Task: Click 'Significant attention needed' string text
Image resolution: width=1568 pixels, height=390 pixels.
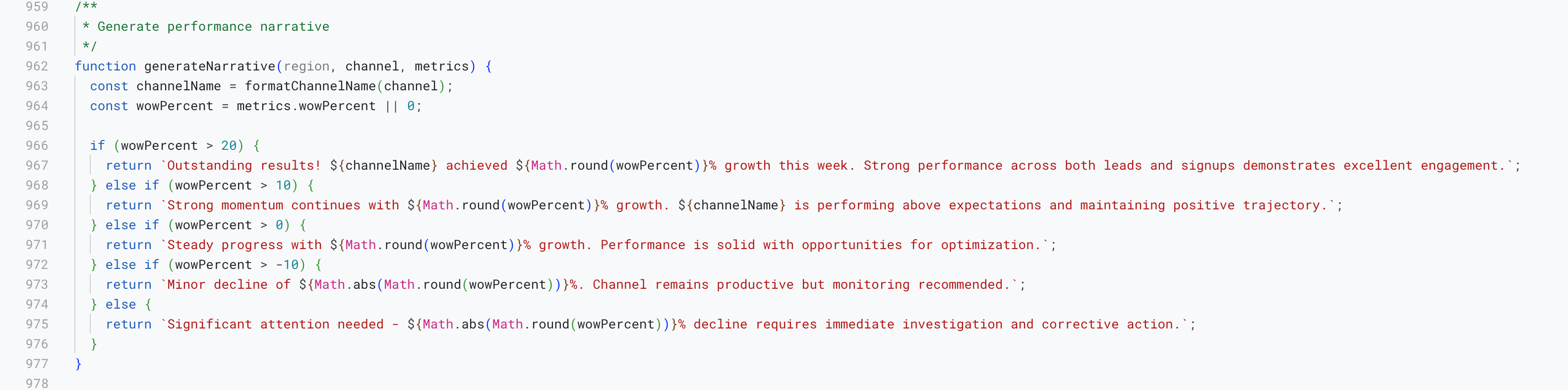Action: (x=276, y=324)
